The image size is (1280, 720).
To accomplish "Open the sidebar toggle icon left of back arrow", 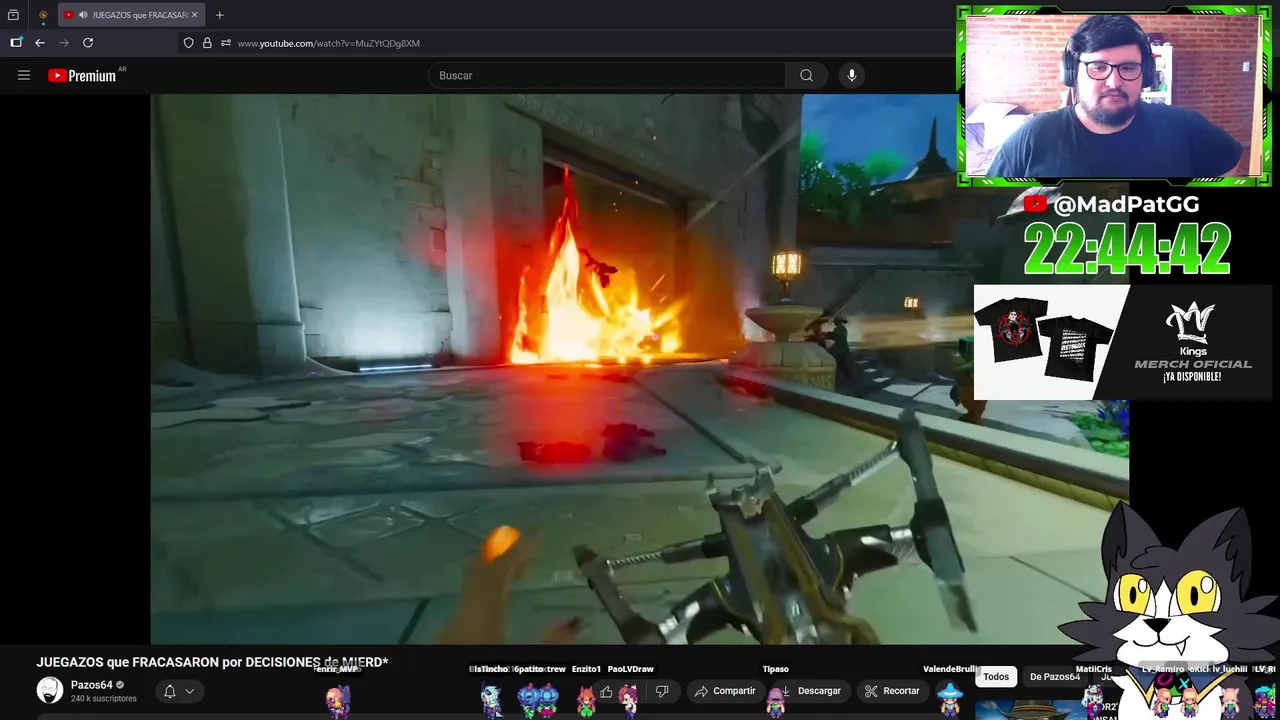I will coord(16,43).
